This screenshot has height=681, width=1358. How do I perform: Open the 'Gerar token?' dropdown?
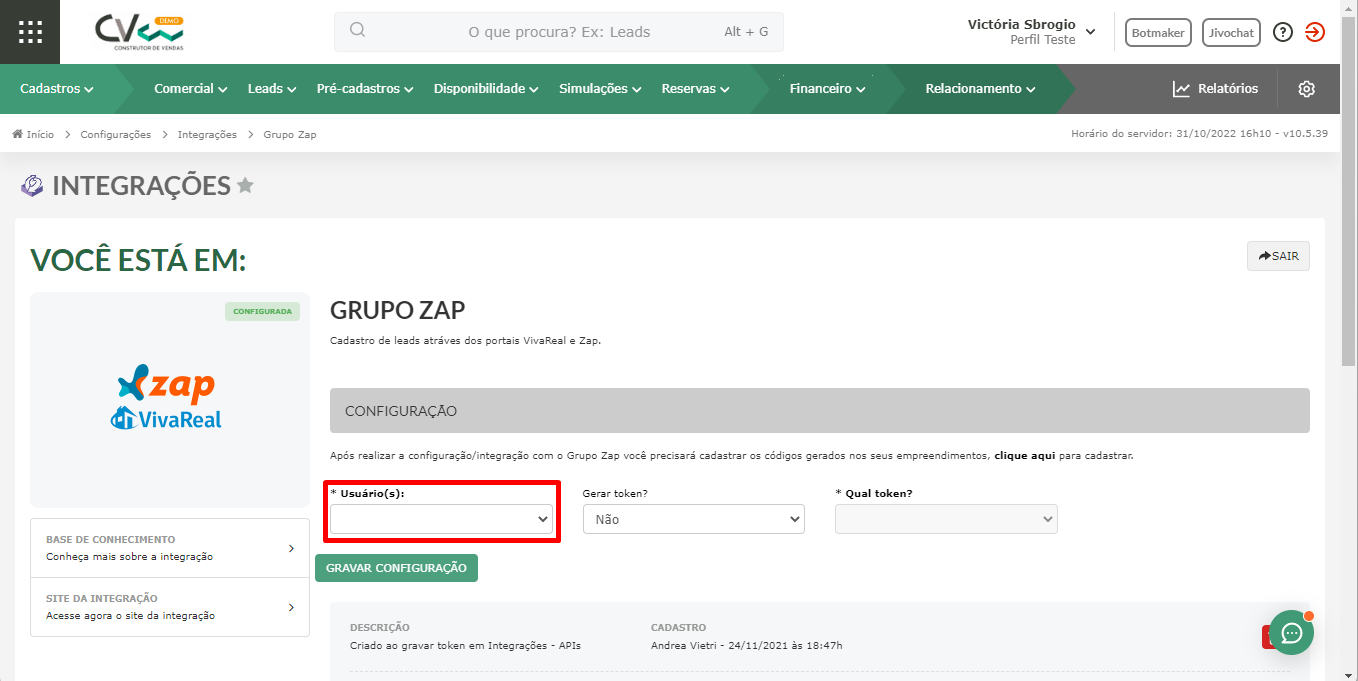tap(694, 519)
